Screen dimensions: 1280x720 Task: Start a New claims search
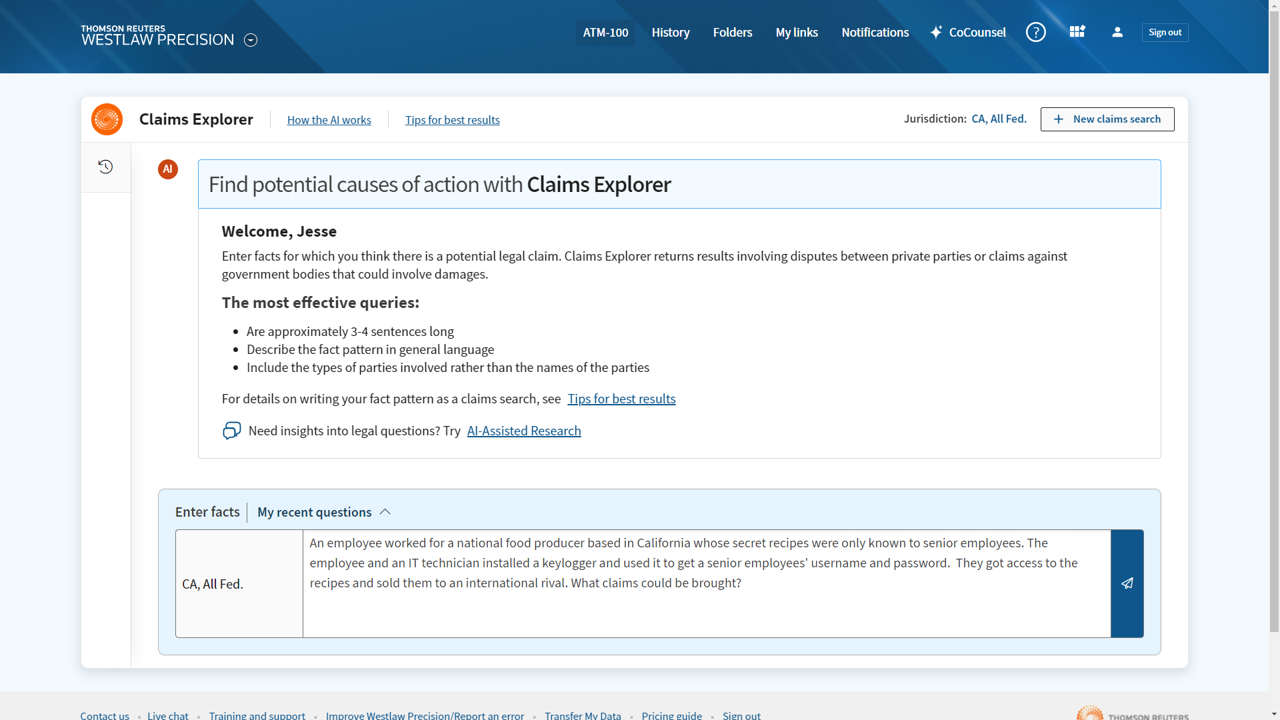coord(1107,119)
